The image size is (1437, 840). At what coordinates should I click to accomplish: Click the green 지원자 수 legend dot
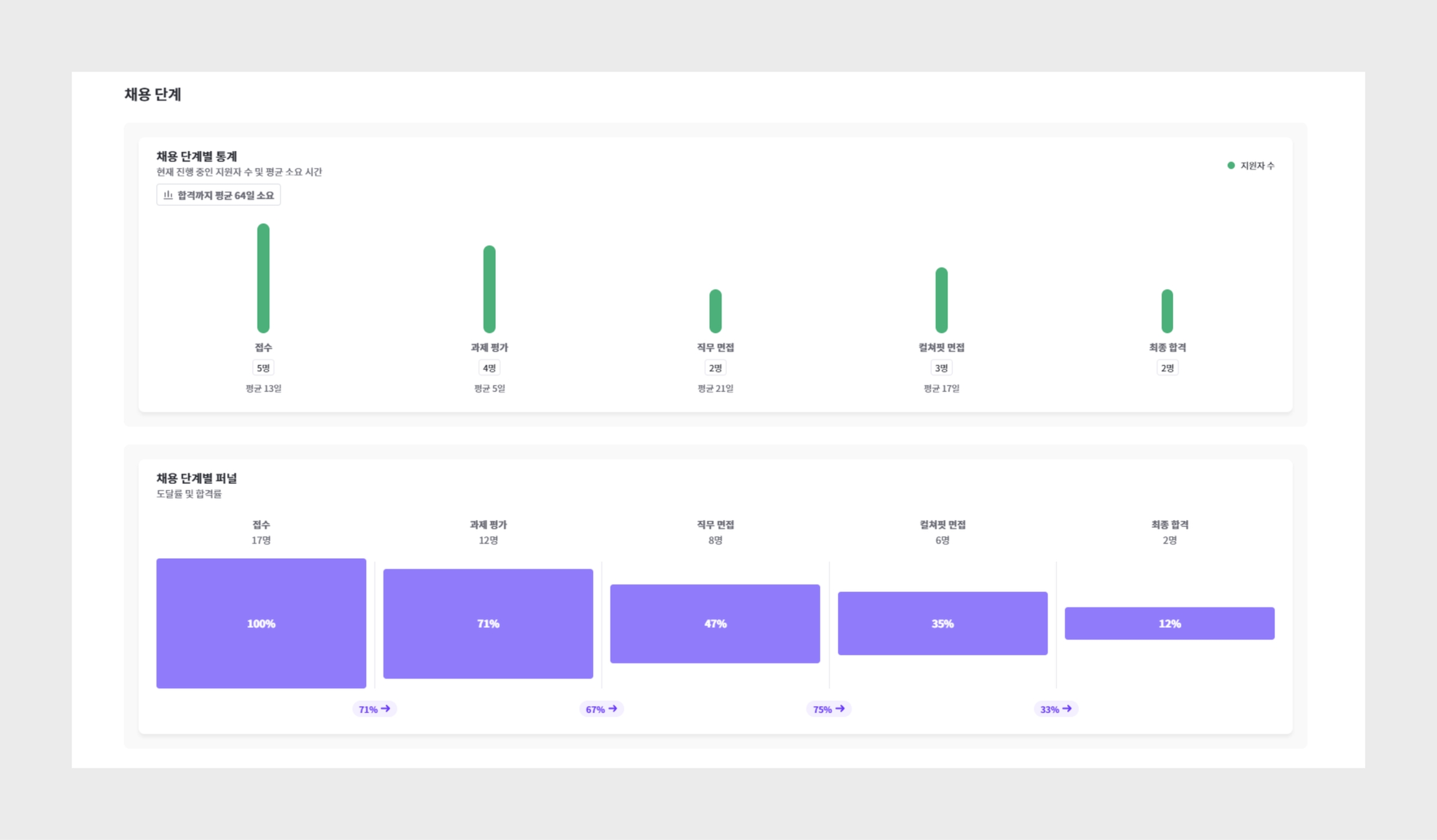(1231, 165)
